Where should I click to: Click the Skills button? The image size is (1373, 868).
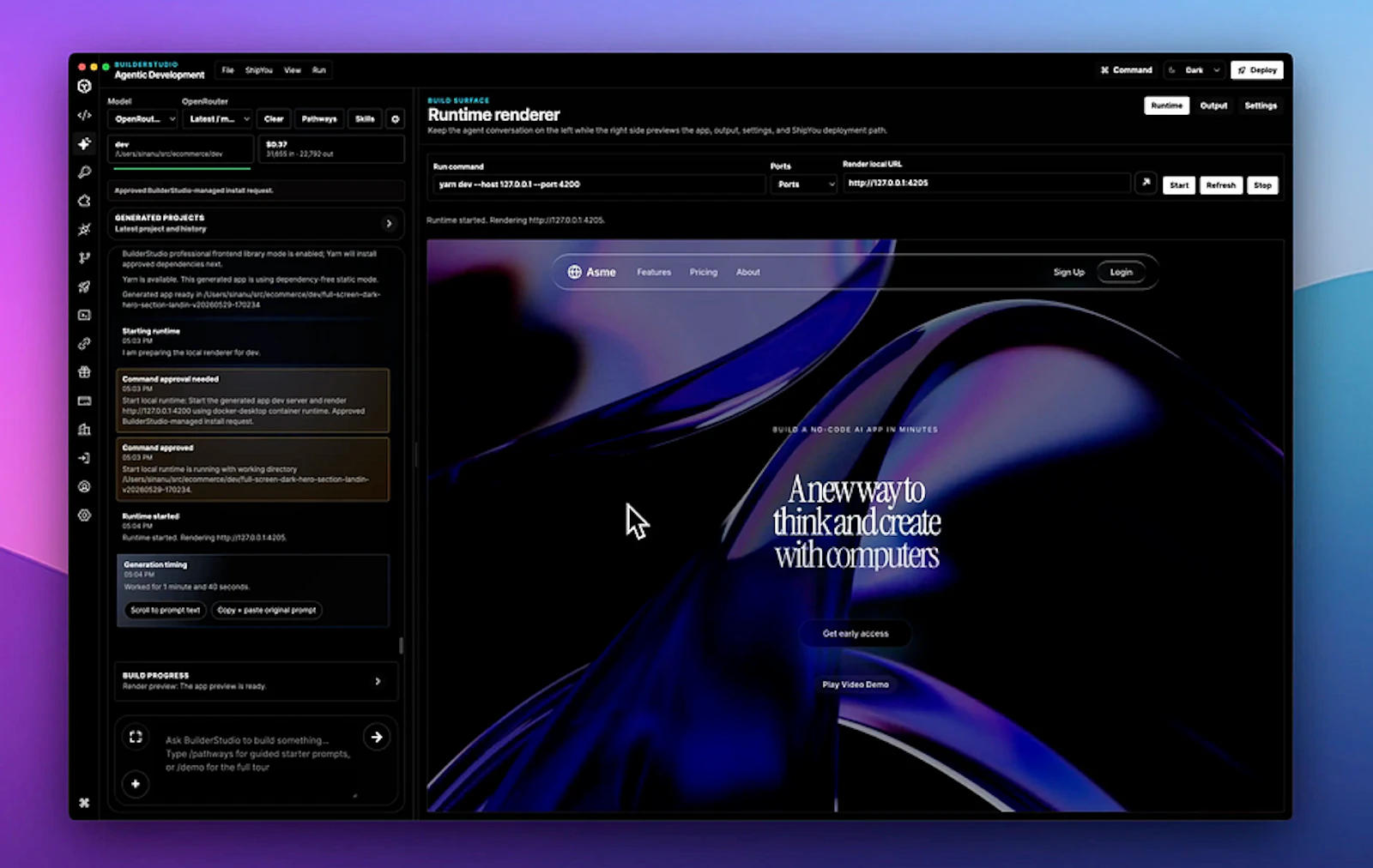(x=365, y=119)
